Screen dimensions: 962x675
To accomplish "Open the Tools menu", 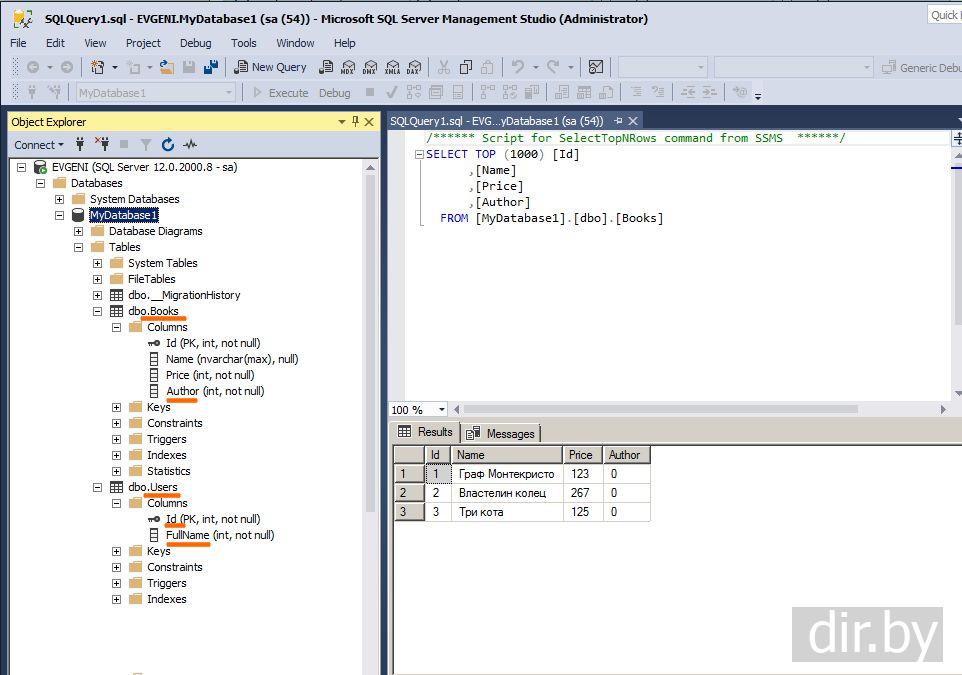I will [x=243, y=43].
